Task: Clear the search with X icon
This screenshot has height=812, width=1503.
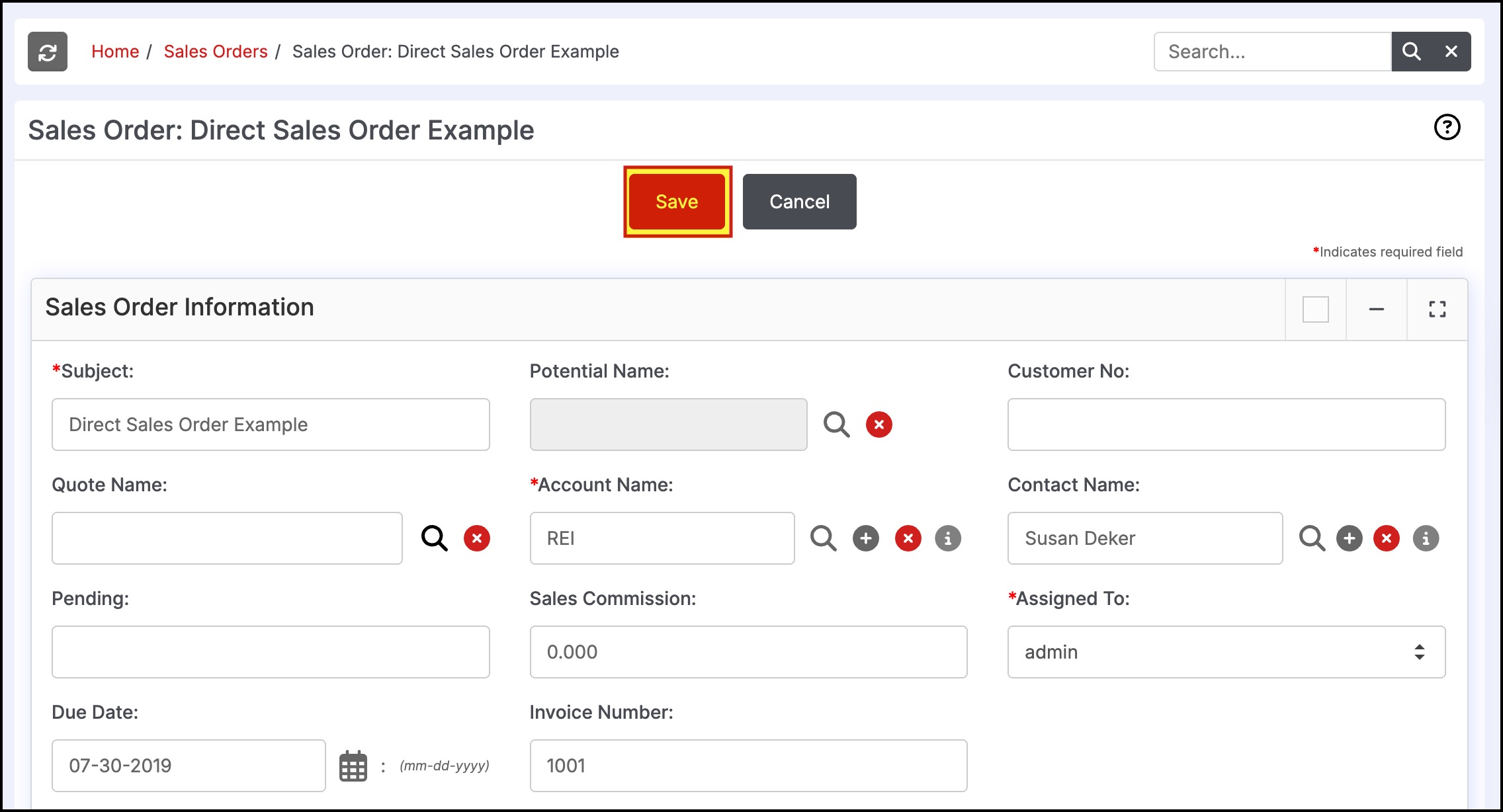Action: pos(1451,52)
